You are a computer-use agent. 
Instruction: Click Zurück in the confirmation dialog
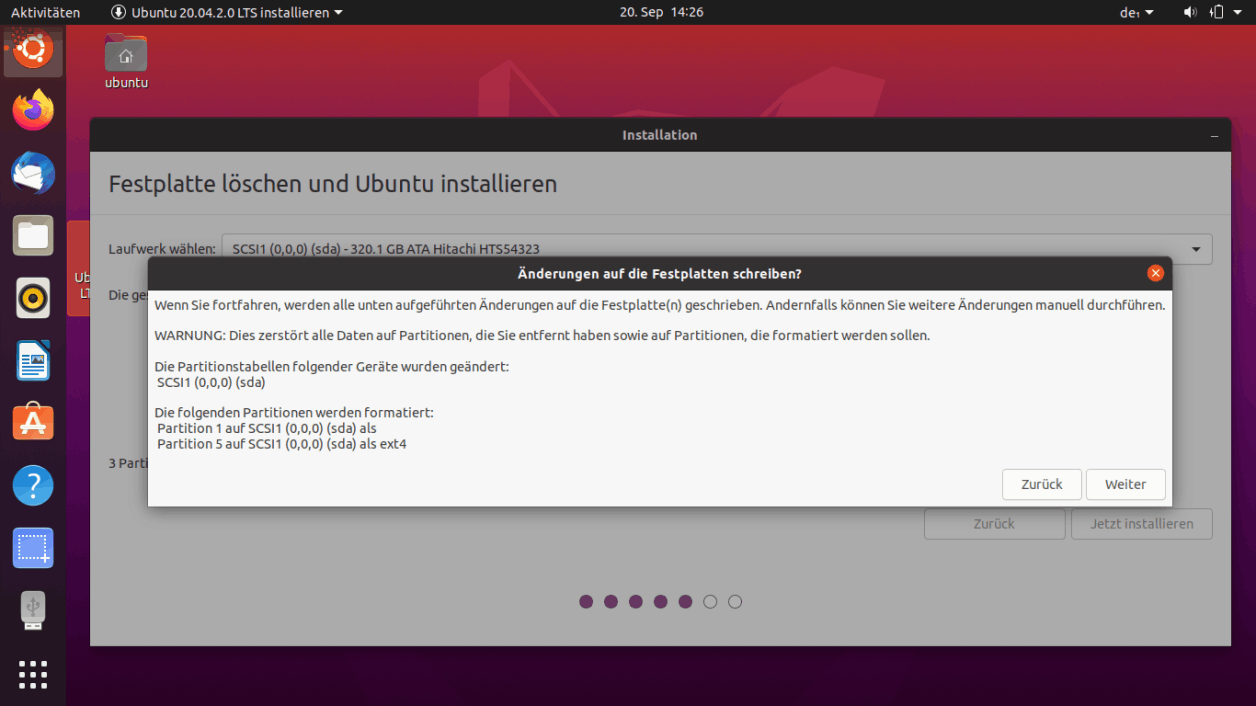(x=1041, y=484)
